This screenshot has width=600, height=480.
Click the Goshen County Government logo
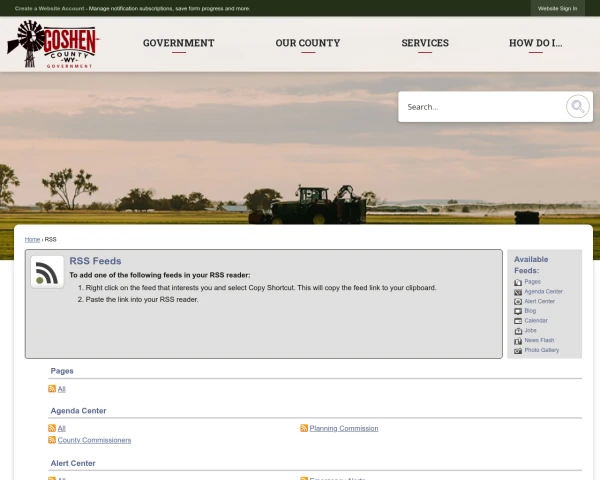pos(52,44)
